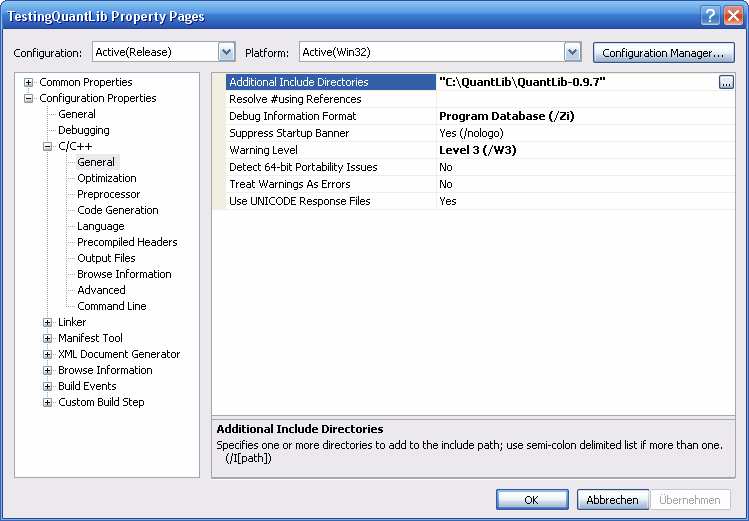The height and width of the screenshot is (521, 749).
Task: Click the Abbrechen cancel button
Action: (612, 500)
